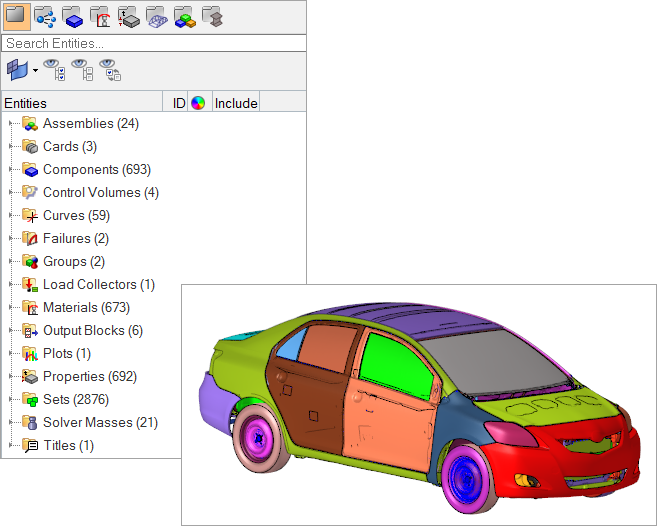Click the Search Entities input field
The image size is (657, 526).
click(x=152, y=44)
